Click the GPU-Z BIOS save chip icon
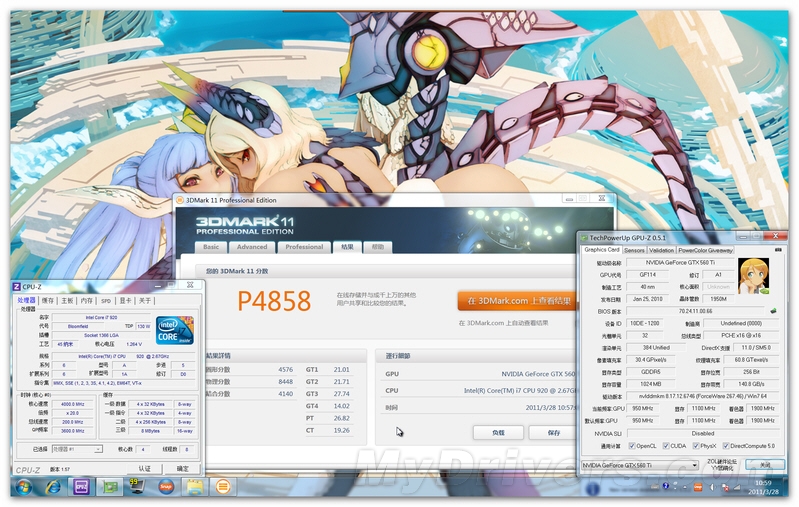The image size is (799, 507). [x=774, y=311]
